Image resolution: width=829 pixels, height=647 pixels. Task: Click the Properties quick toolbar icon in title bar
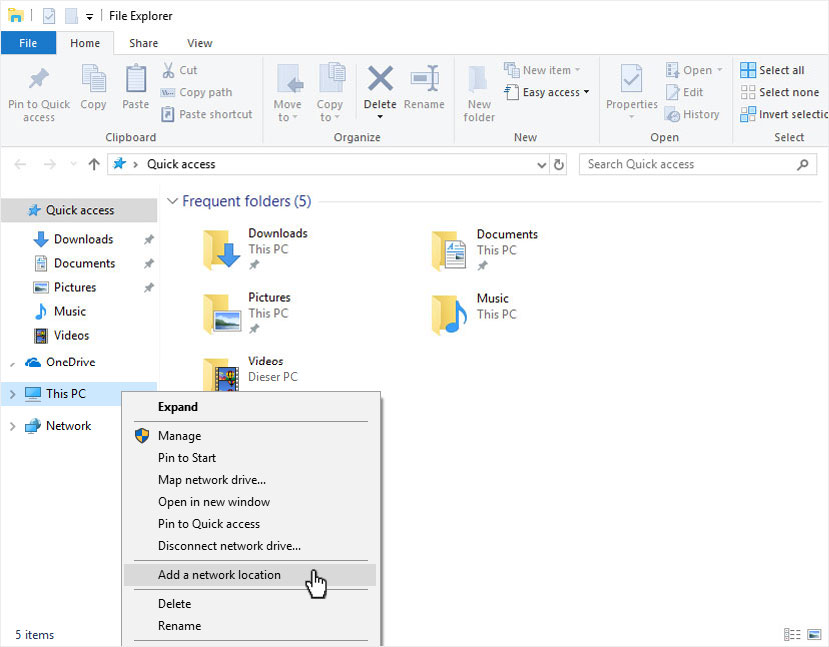pos(49,16)
